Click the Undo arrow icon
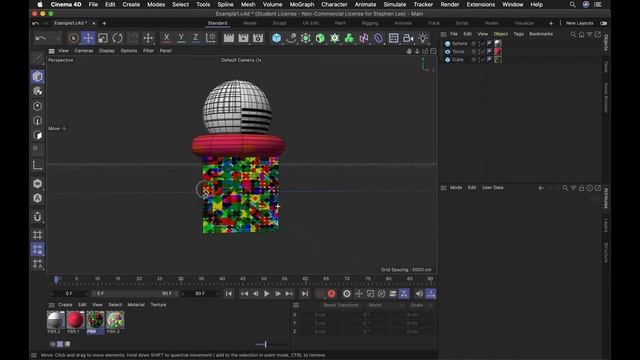This screenshot has width=640, height=360. pos(40,38)
